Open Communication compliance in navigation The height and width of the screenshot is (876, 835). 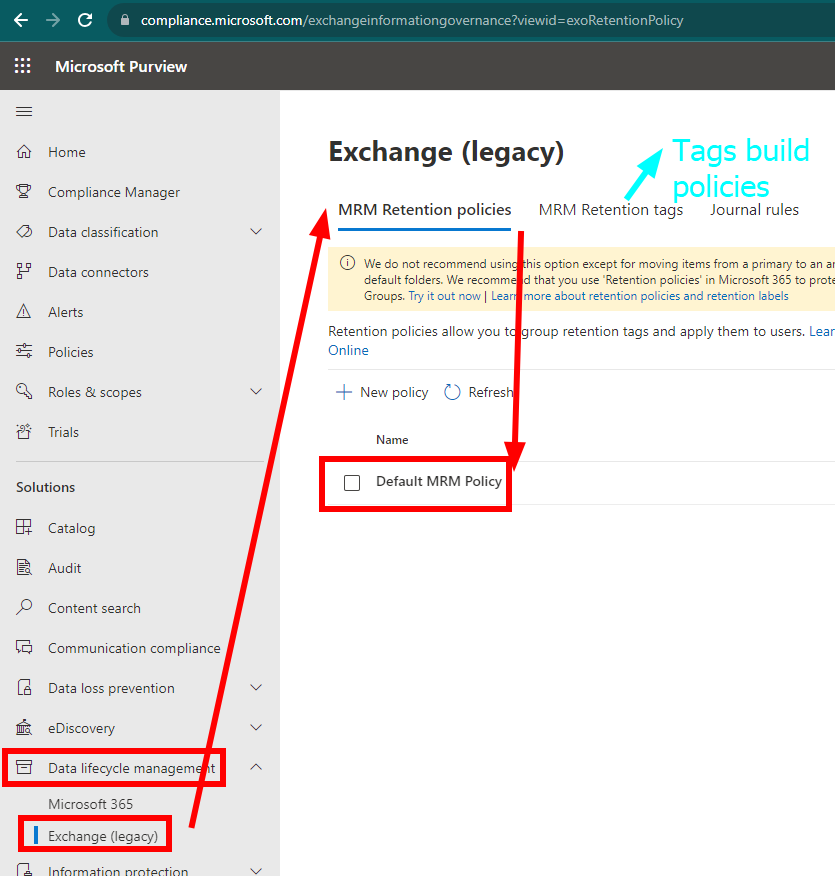(134, 648)
